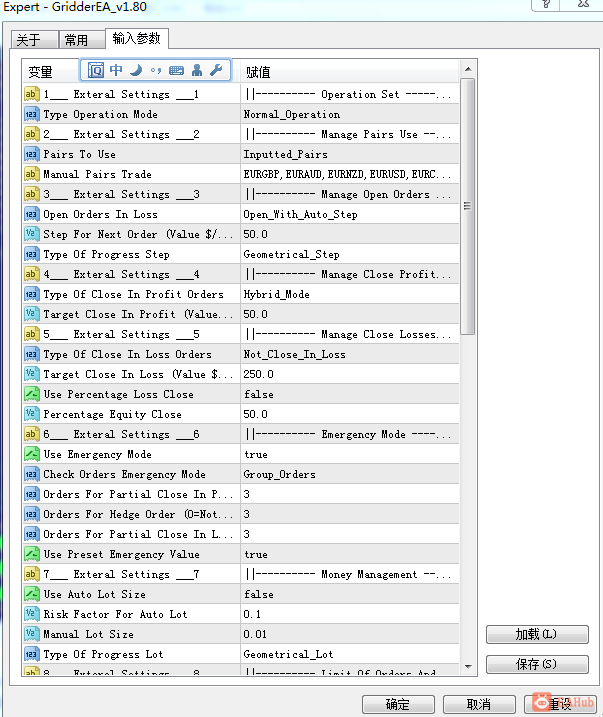Select the Group_Orders value
The width and height of the screenshot is (603, 717).
[x=279, y=474]
